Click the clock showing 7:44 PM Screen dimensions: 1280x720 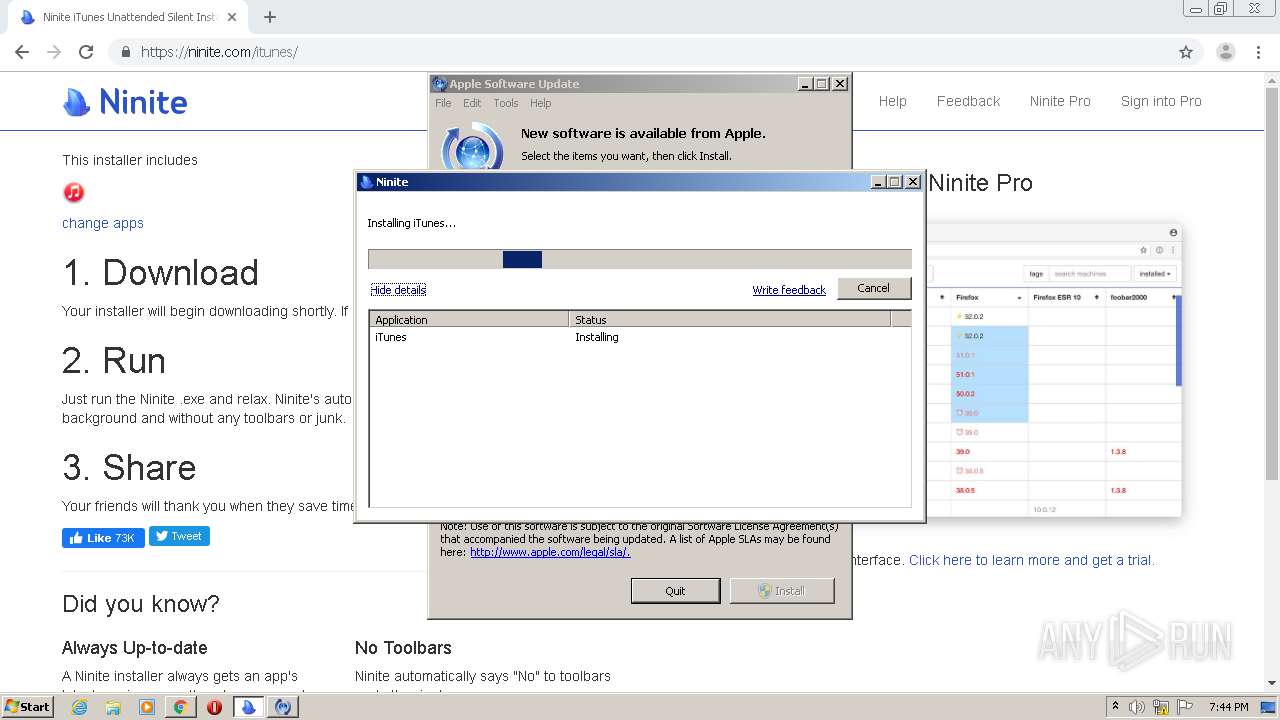click(1228, 707)
